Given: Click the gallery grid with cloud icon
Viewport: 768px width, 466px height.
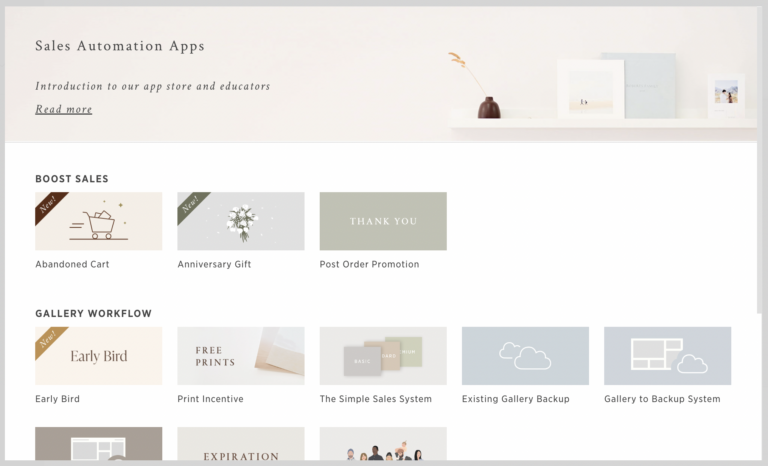Looking at the screenshot, I should point(667,356).
